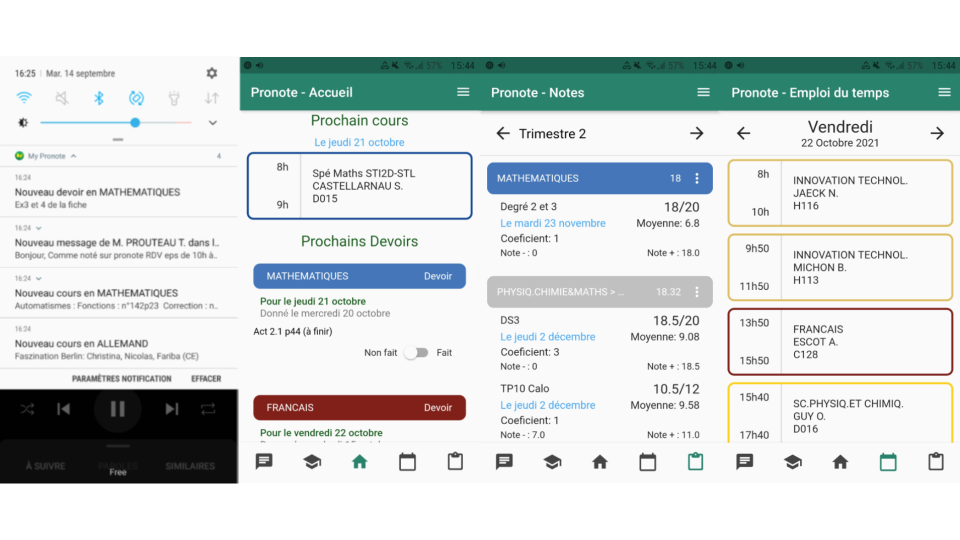
Task: Open the FRANCAIS ESCOT A. course card
Action: coord(839,342)
